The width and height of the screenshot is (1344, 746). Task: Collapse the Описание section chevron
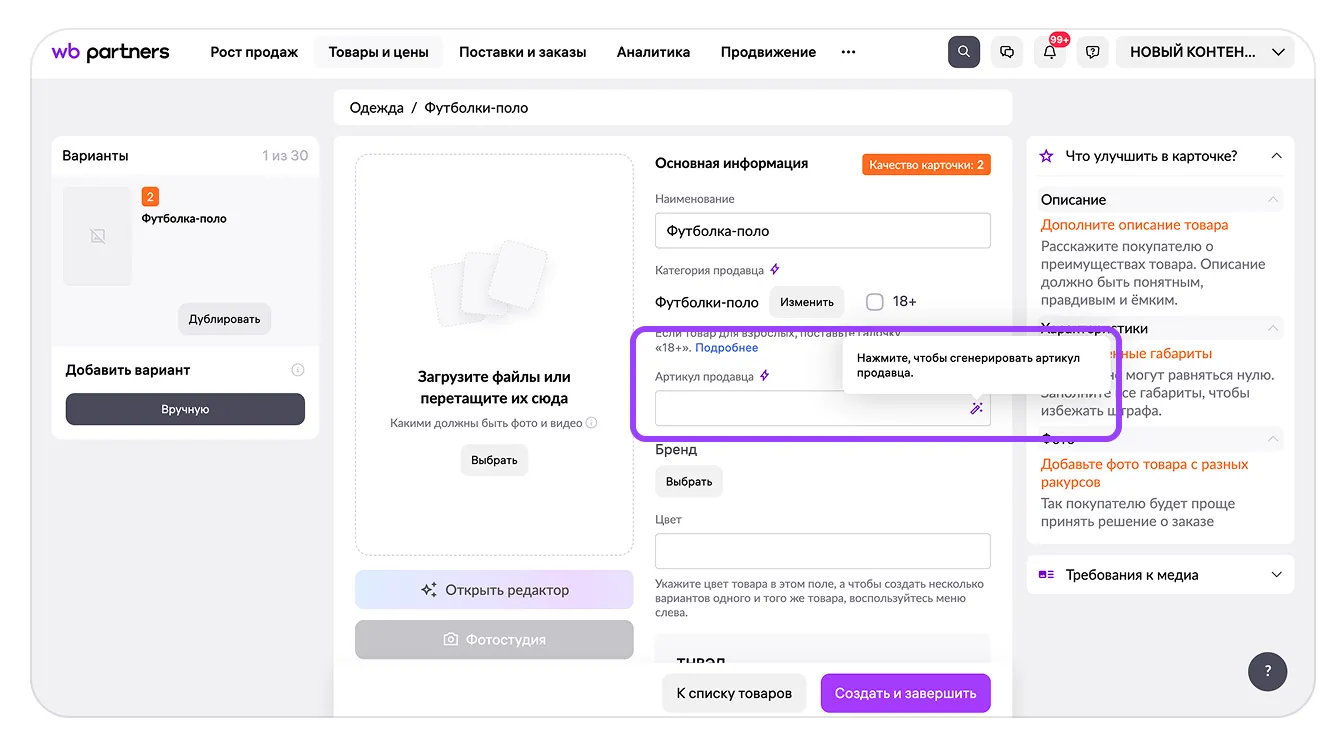(1273, 200)
